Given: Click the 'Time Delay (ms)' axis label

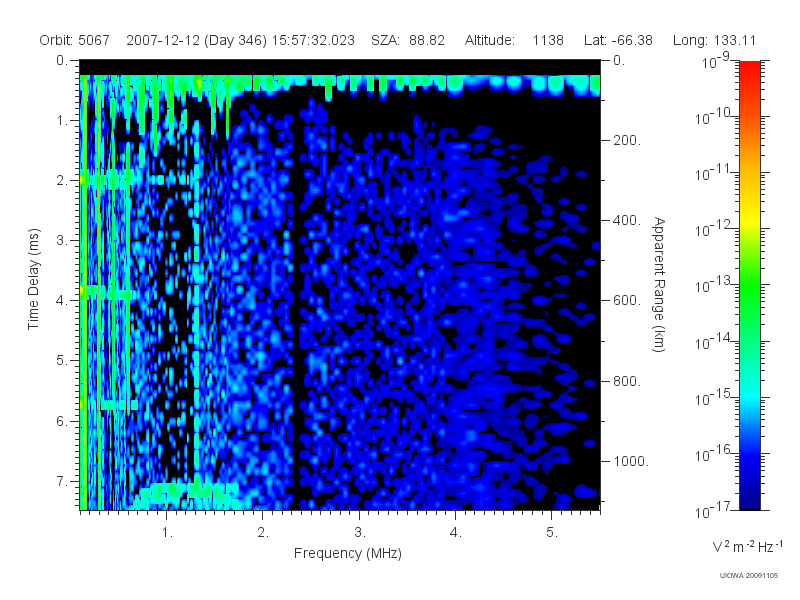Looking at the screenshot, I should click(33, 279).
